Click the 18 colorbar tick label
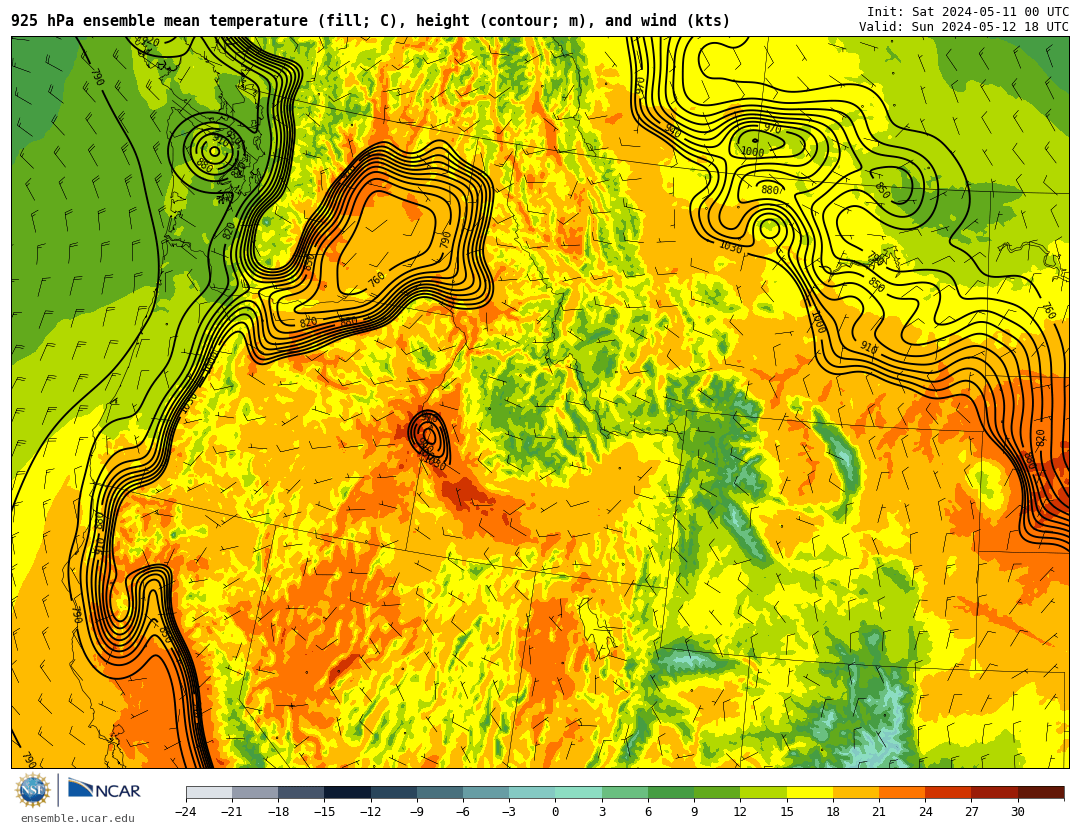The image size is (1080, 831). (x=833, y=812)
